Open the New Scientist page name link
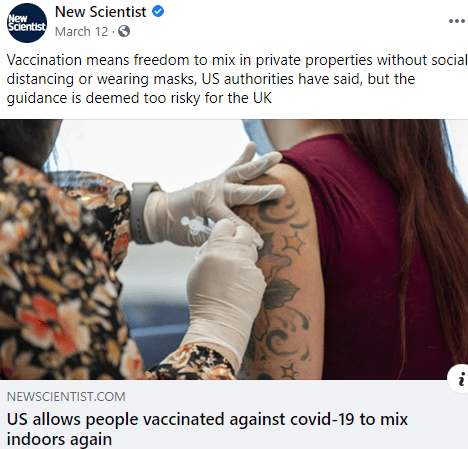 coord(100,12)
